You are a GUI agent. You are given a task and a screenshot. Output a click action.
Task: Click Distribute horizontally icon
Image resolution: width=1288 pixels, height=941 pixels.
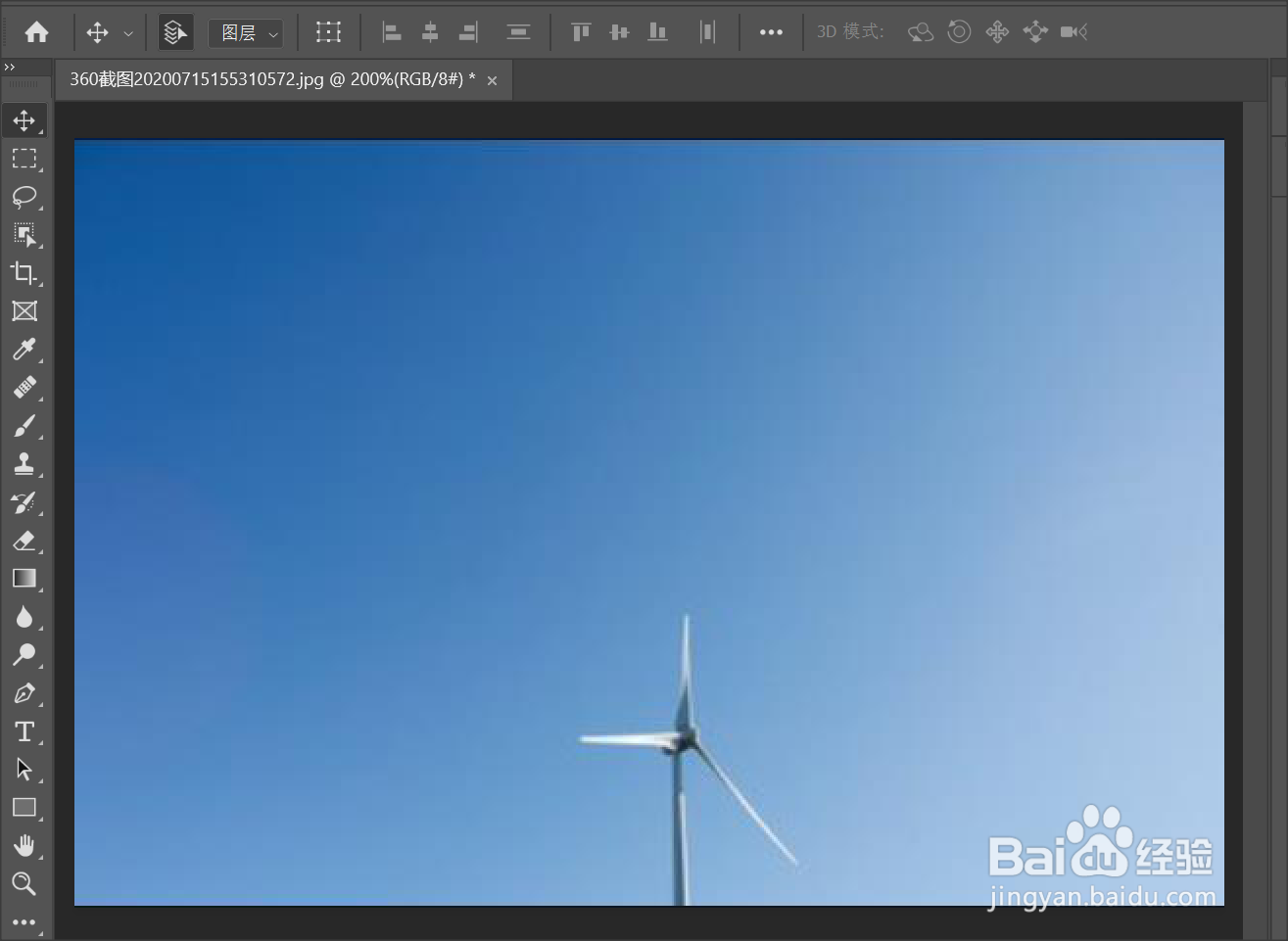[707, 32]
